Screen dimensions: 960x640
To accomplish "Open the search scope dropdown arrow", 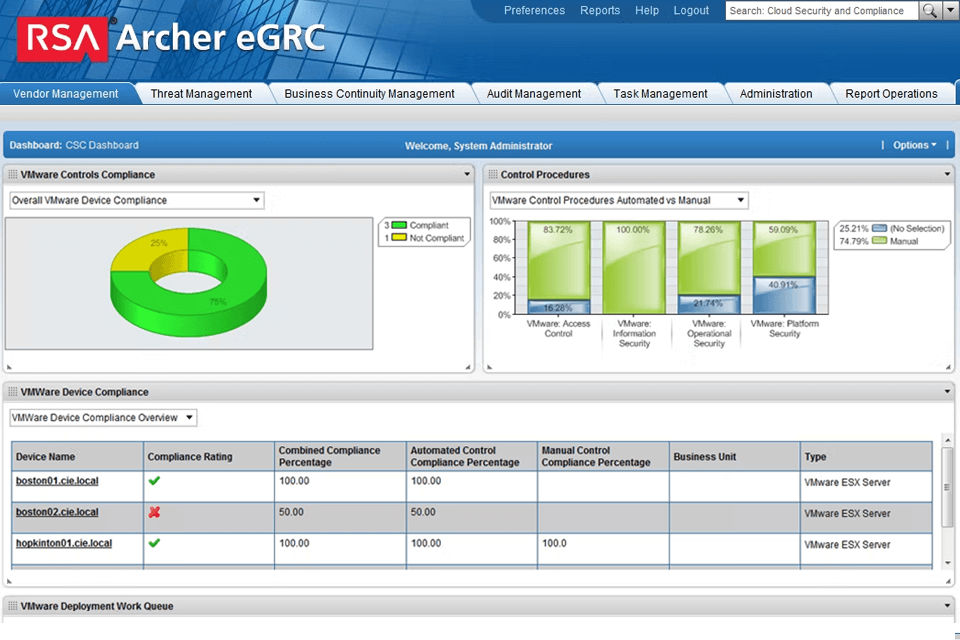I will point(952,10).
